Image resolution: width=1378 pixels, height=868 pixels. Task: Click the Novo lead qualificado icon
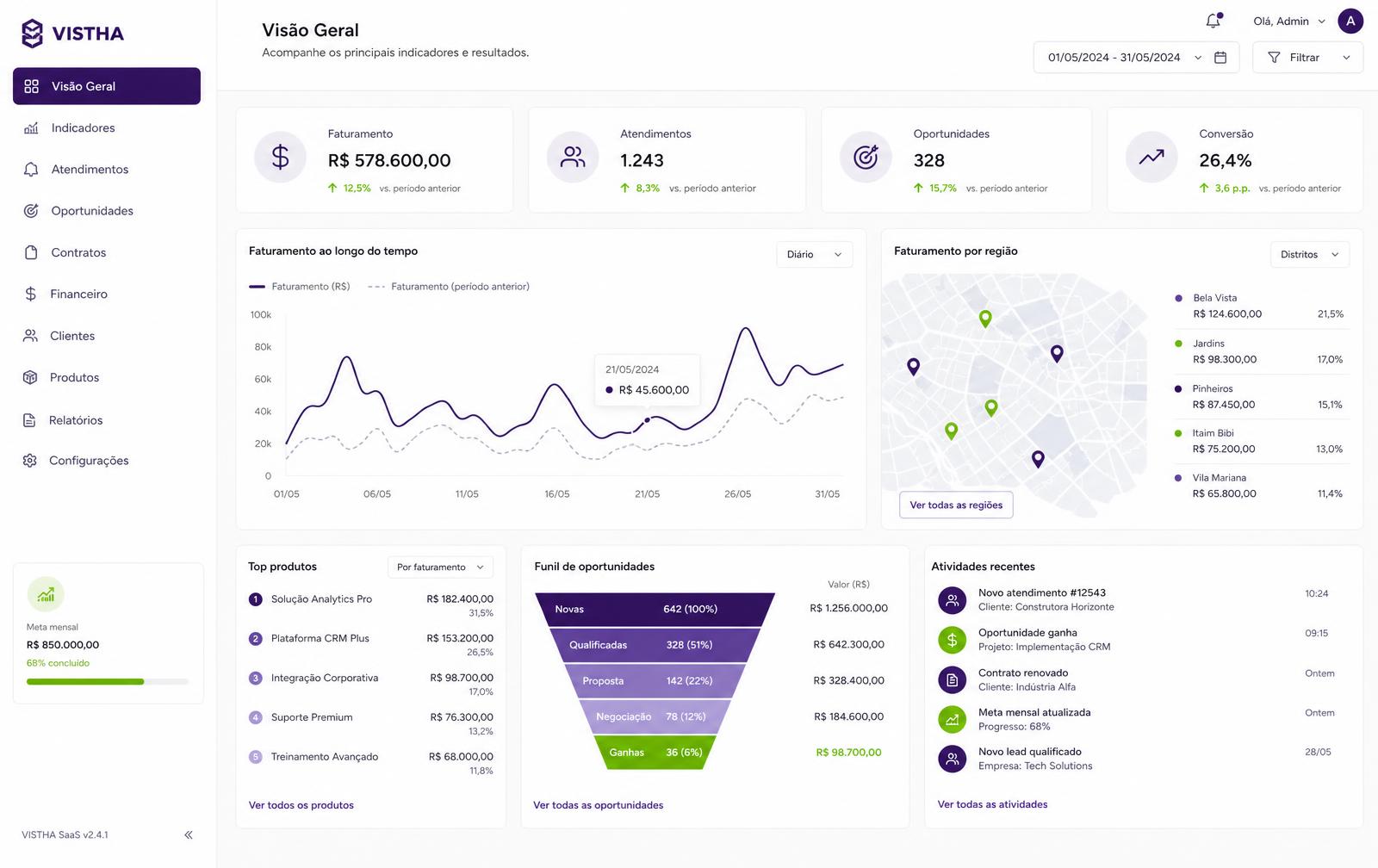tap(952, 759)
